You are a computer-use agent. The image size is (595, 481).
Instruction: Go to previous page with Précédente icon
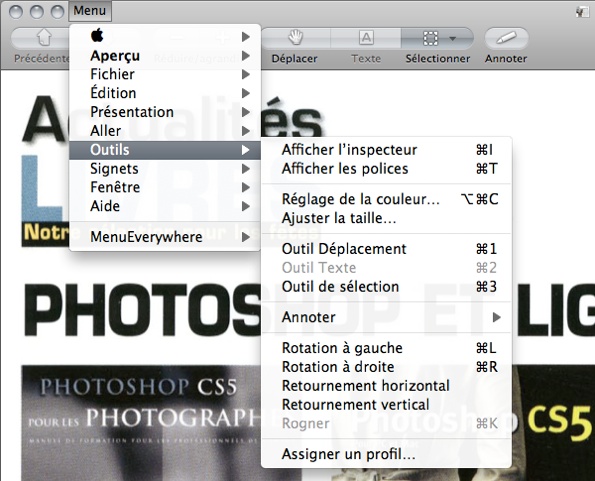(x=44, y=38)
